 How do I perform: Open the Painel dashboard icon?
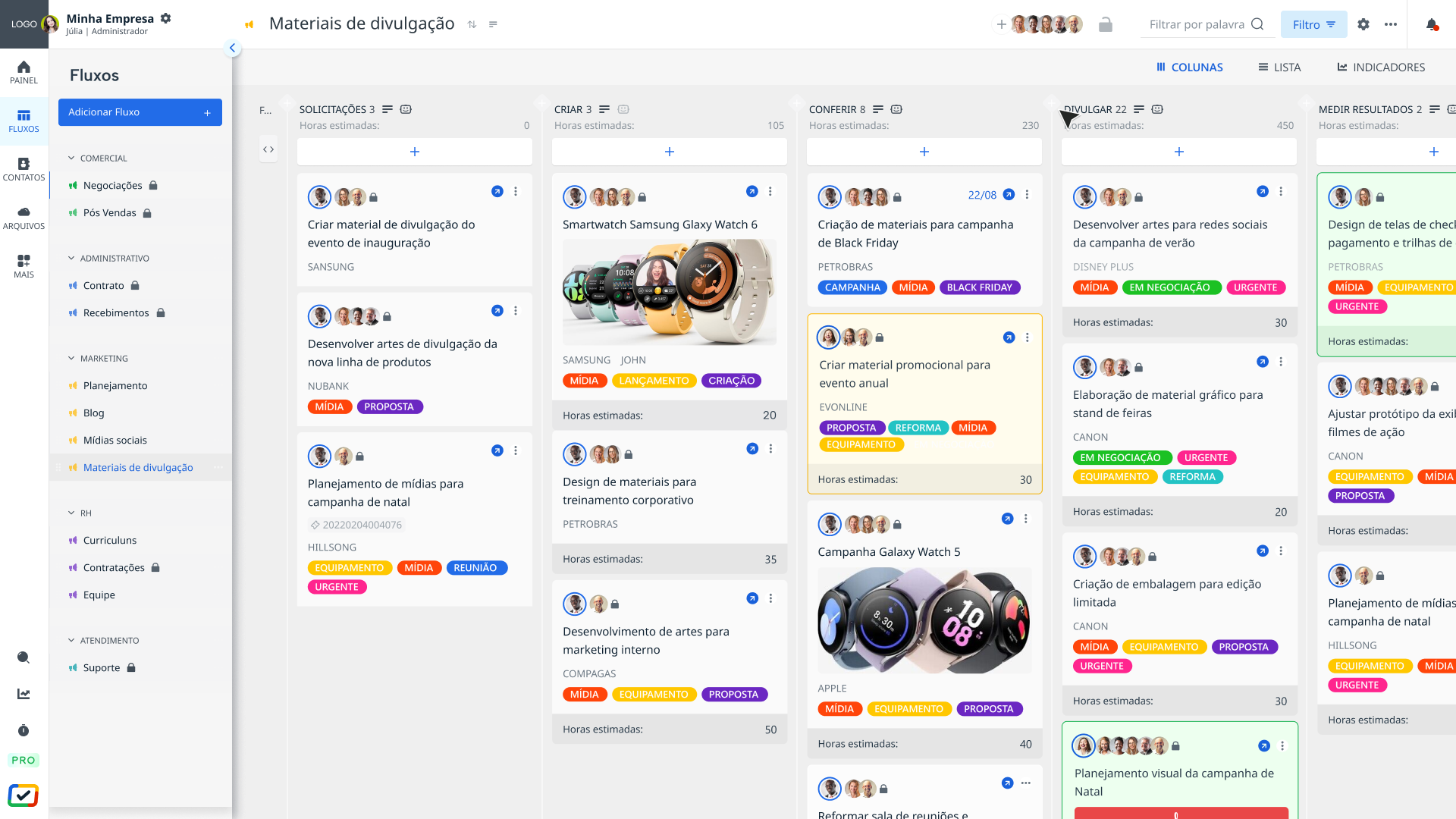(x=24, y=72)
